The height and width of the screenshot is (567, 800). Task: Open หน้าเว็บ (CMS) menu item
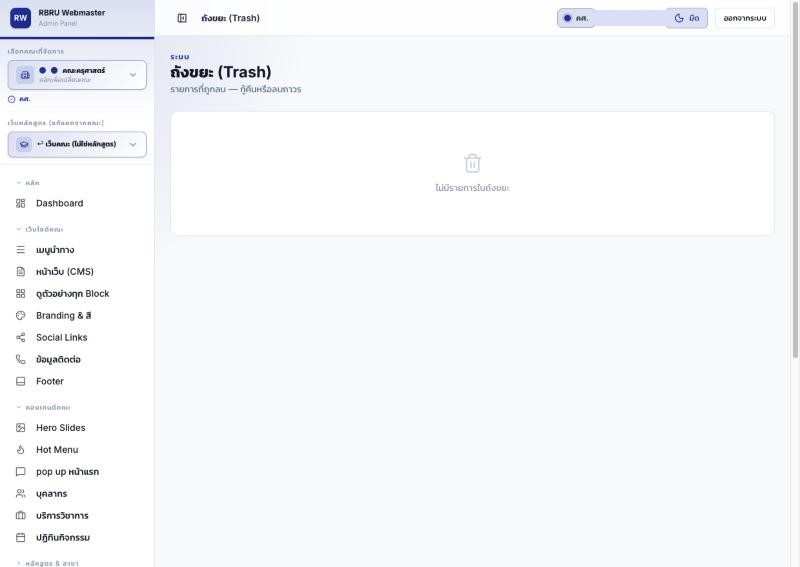[x=77, y=272]
